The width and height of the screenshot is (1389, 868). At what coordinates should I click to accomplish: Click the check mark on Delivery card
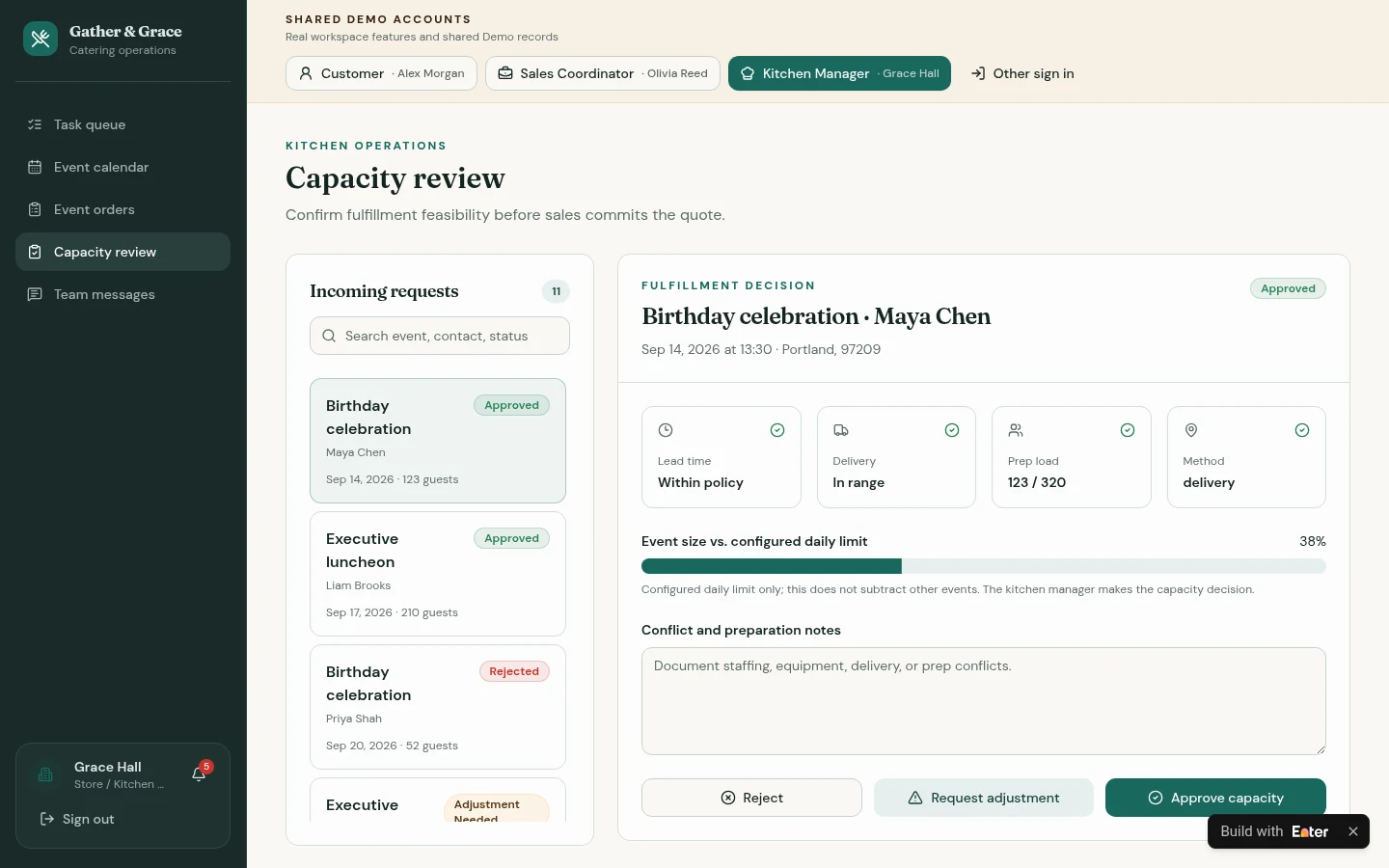952,430
